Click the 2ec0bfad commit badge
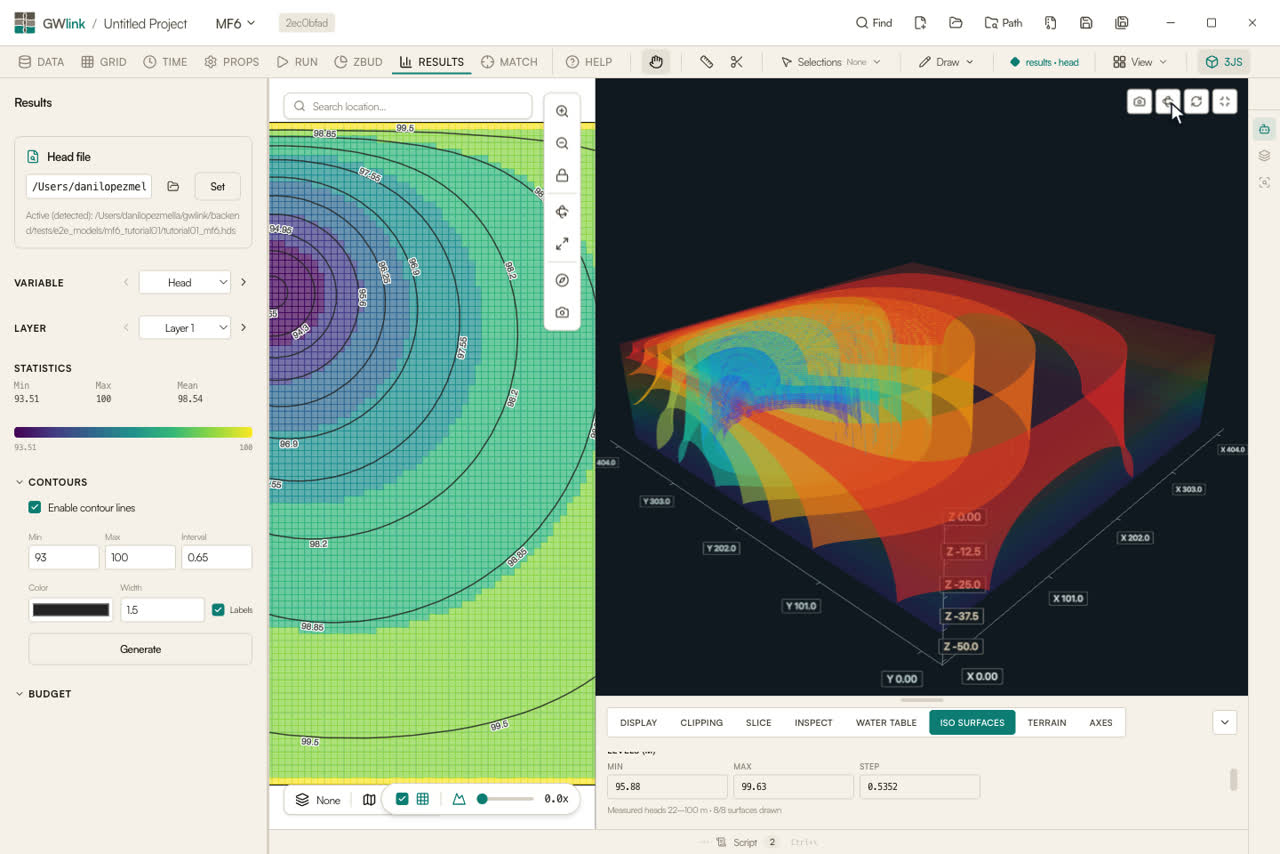Screen dimensions: 1280x854 pos(307,23)
